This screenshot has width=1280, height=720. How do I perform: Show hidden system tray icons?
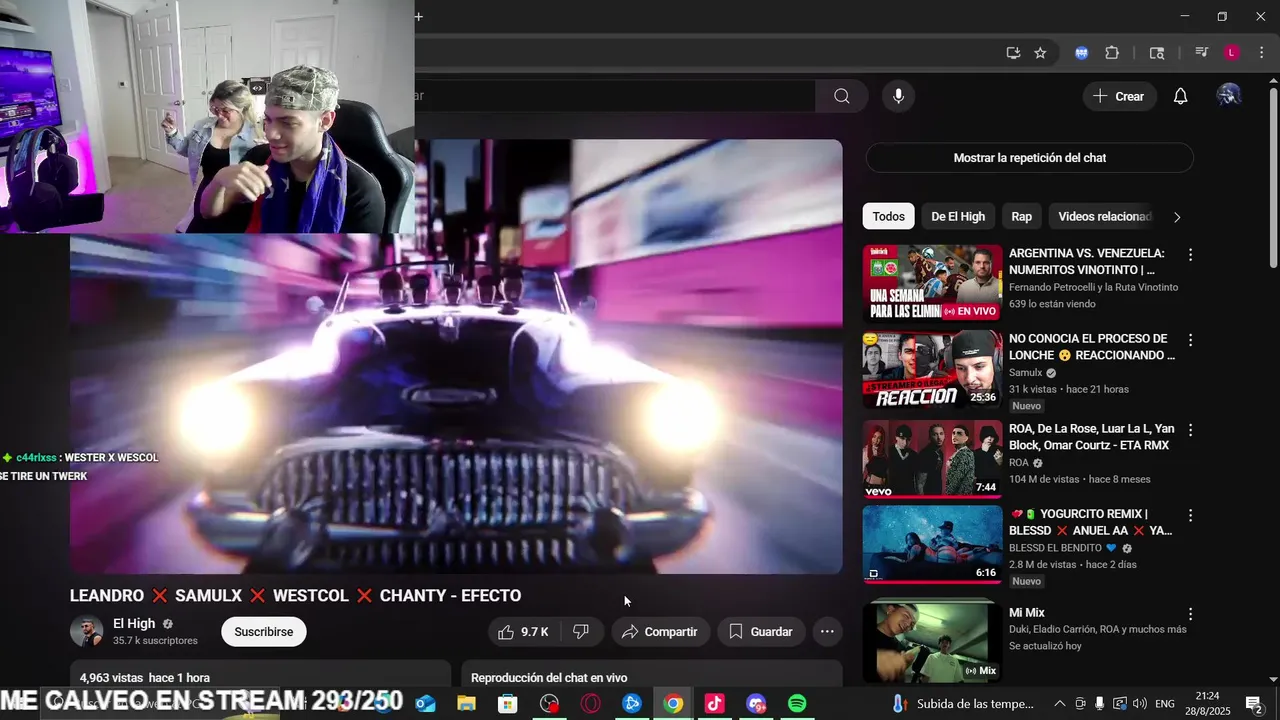tap(1059, 704)
